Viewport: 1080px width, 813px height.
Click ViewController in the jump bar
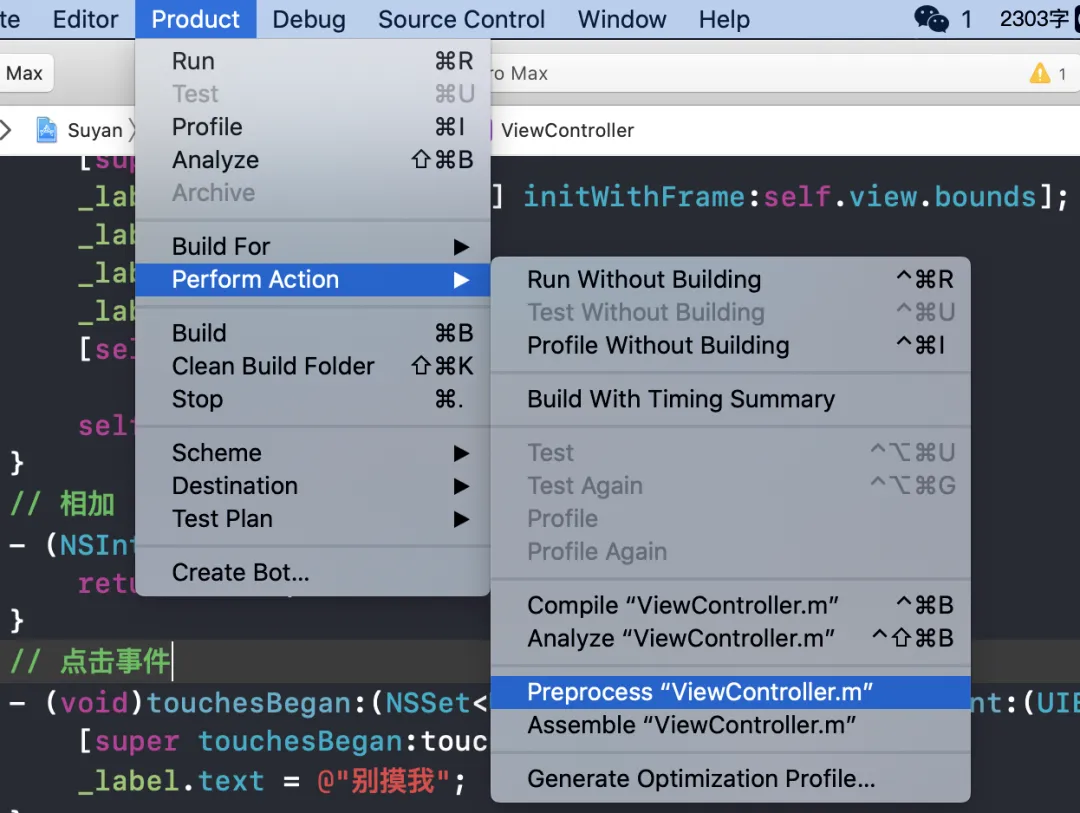pyautogui.click(x=567, y=130)
